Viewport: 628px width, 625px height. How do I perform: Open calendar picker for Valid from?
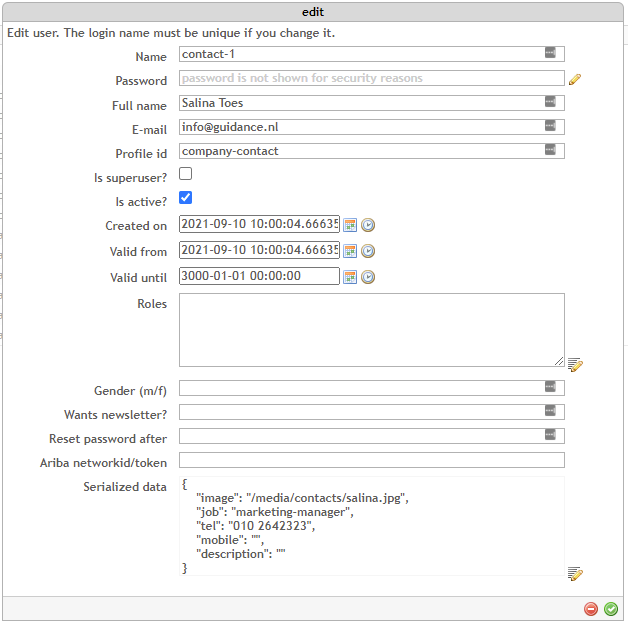coord(350,251)
